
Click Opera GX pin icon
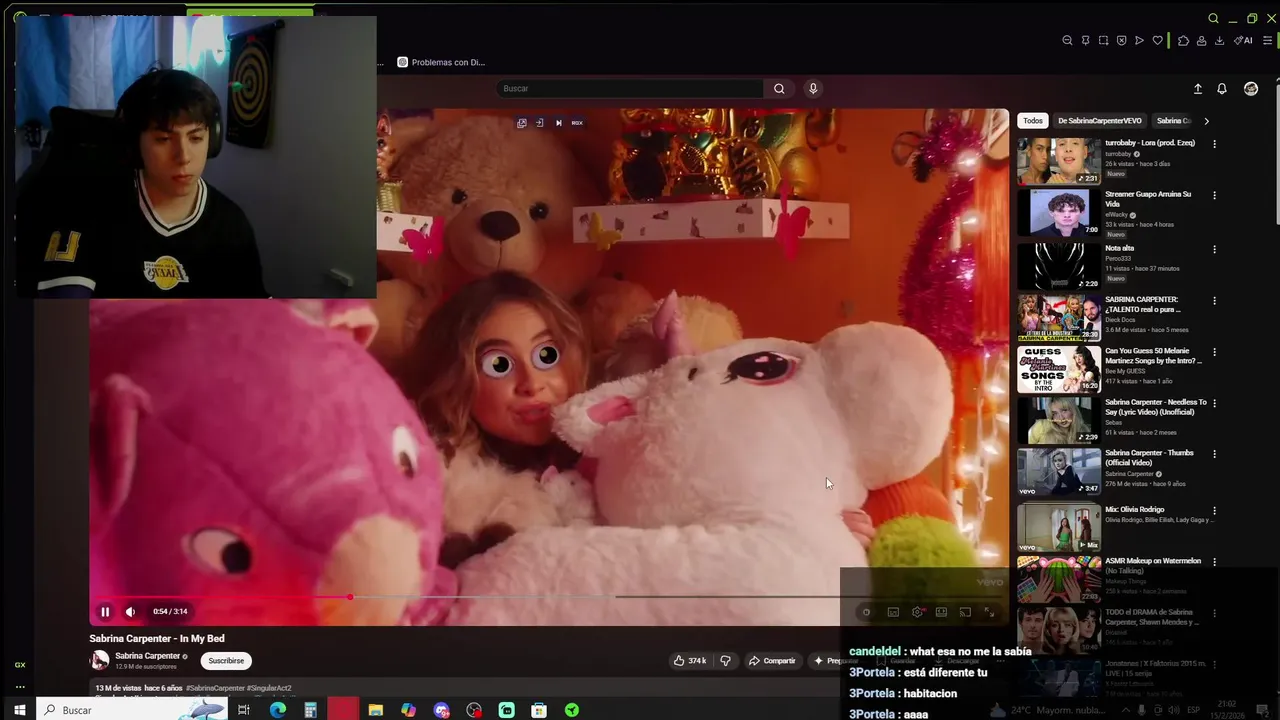[1085, 41]
